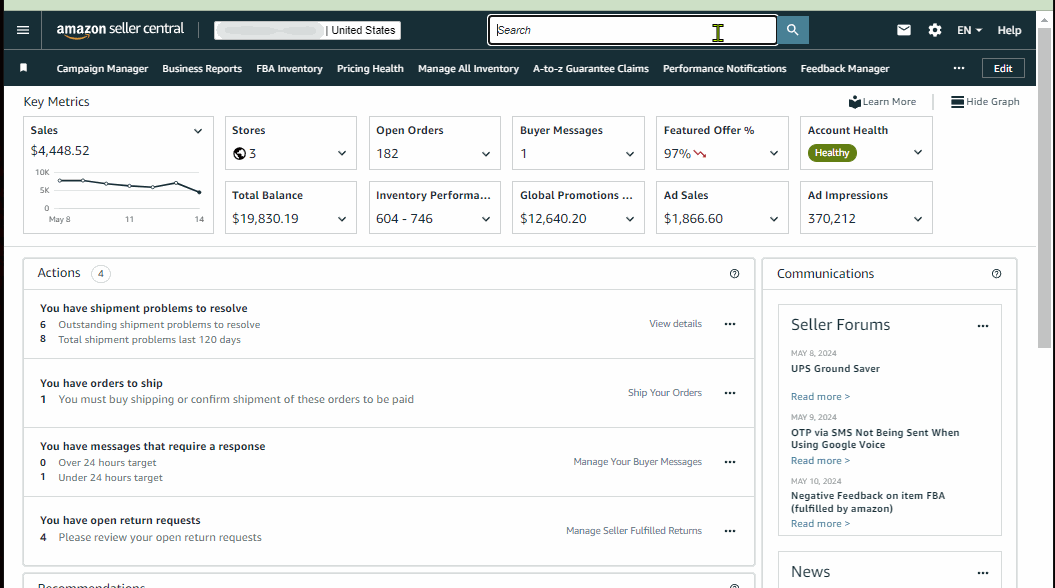The height and width of the screenshot is (588, 1055).
Task: Expand the Open Orders card chevron
Action: coord(486,154)
